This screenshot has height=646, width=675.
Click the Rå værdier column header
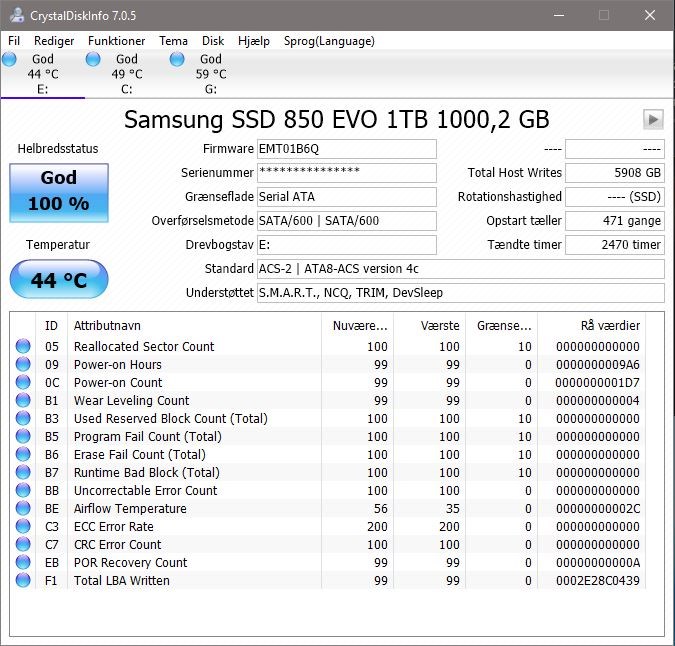click(x=610, y=325)
